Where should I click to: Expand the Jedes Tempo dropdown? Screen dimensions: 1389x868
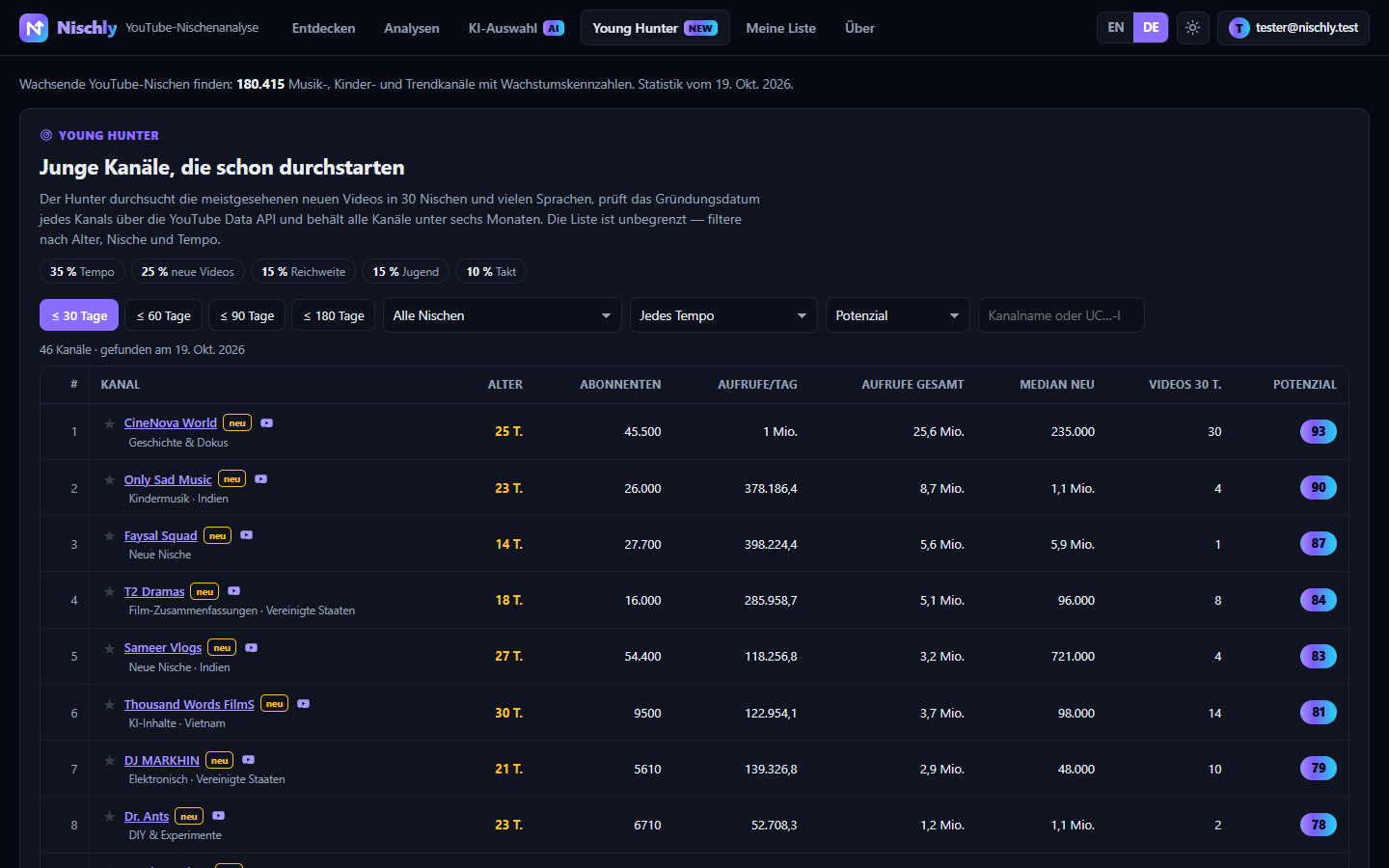[x=723, y=315]
